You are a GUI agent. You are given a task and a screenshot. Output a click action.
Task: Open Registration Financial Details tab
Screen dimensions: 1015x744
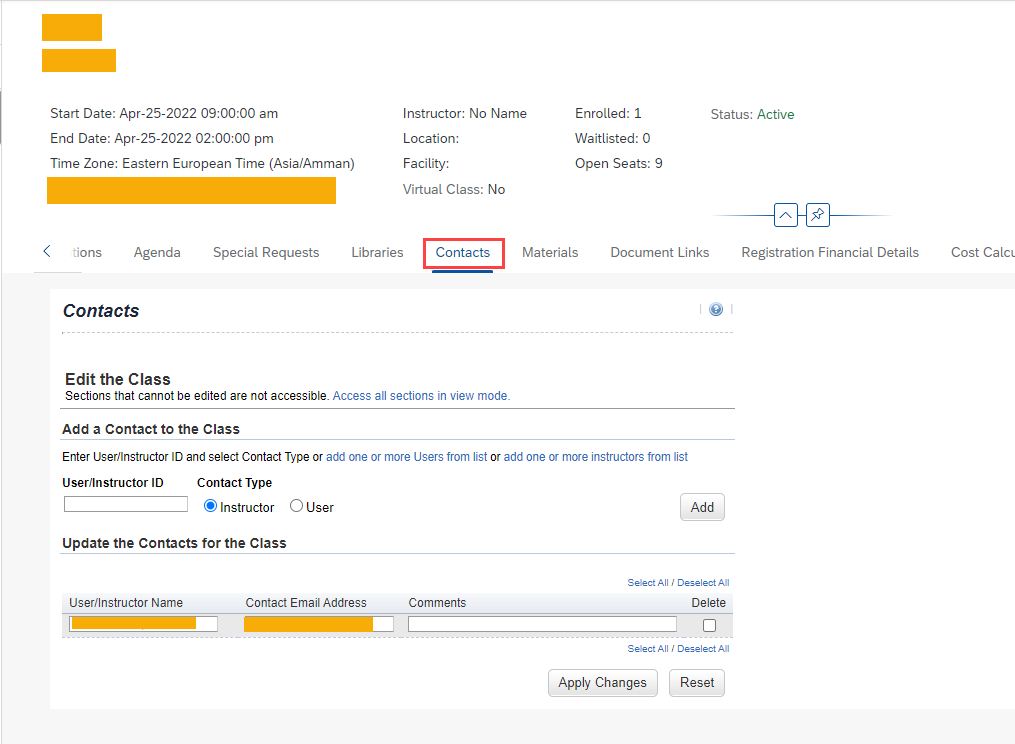coord(830,253)
